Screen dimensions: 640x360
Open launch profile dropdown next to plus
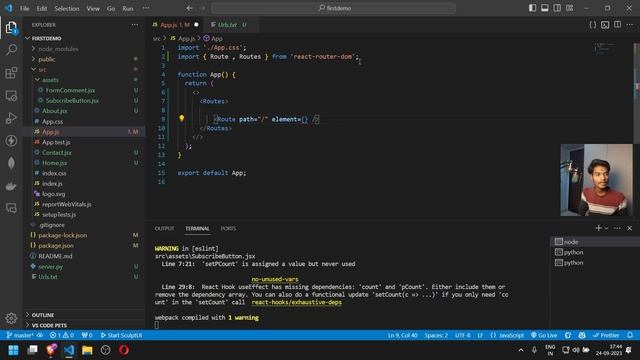coord(607,228)
